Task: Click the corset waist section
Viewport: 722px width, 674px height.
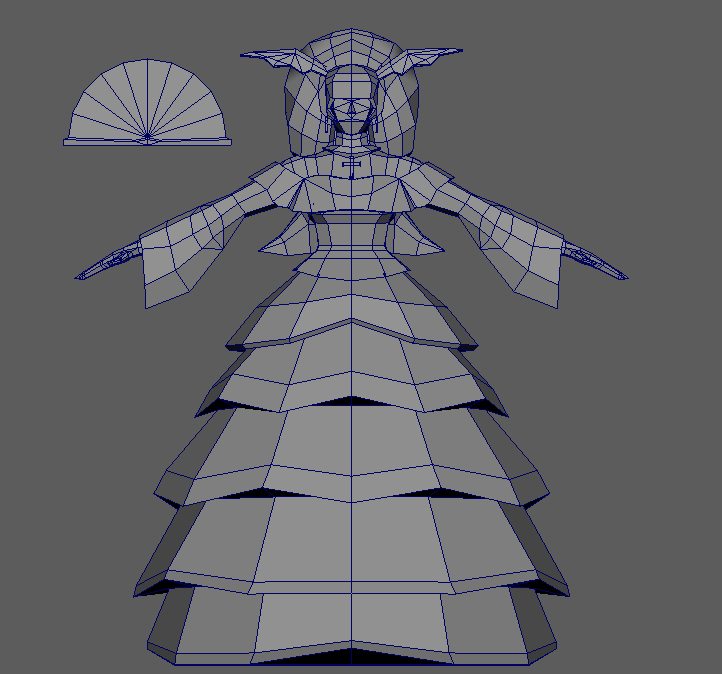Action: 350,235
